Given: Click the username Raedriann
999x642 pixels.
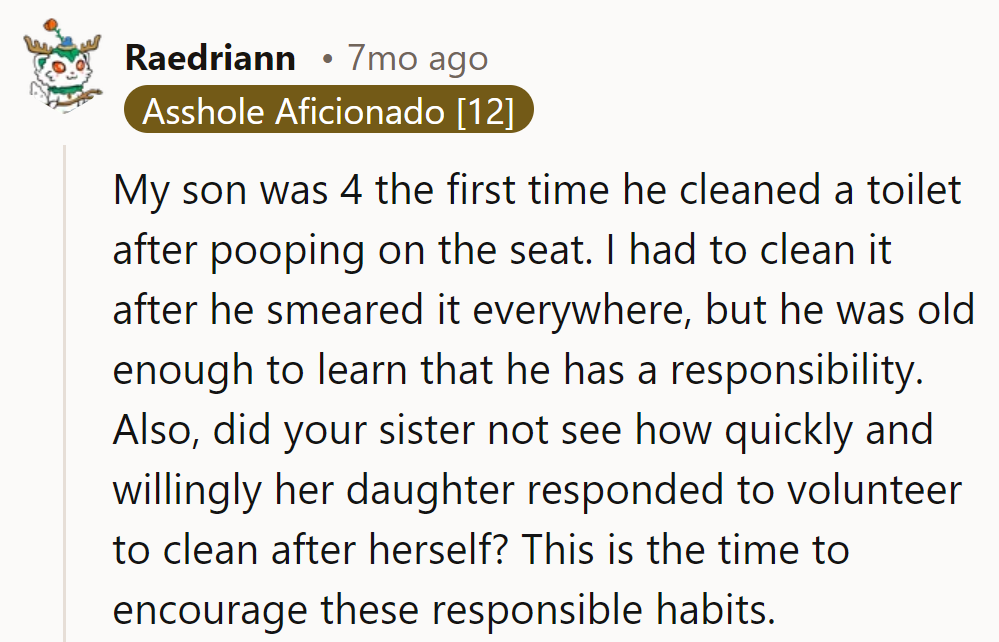Looking at the screenshot, I should pos(210,59).
